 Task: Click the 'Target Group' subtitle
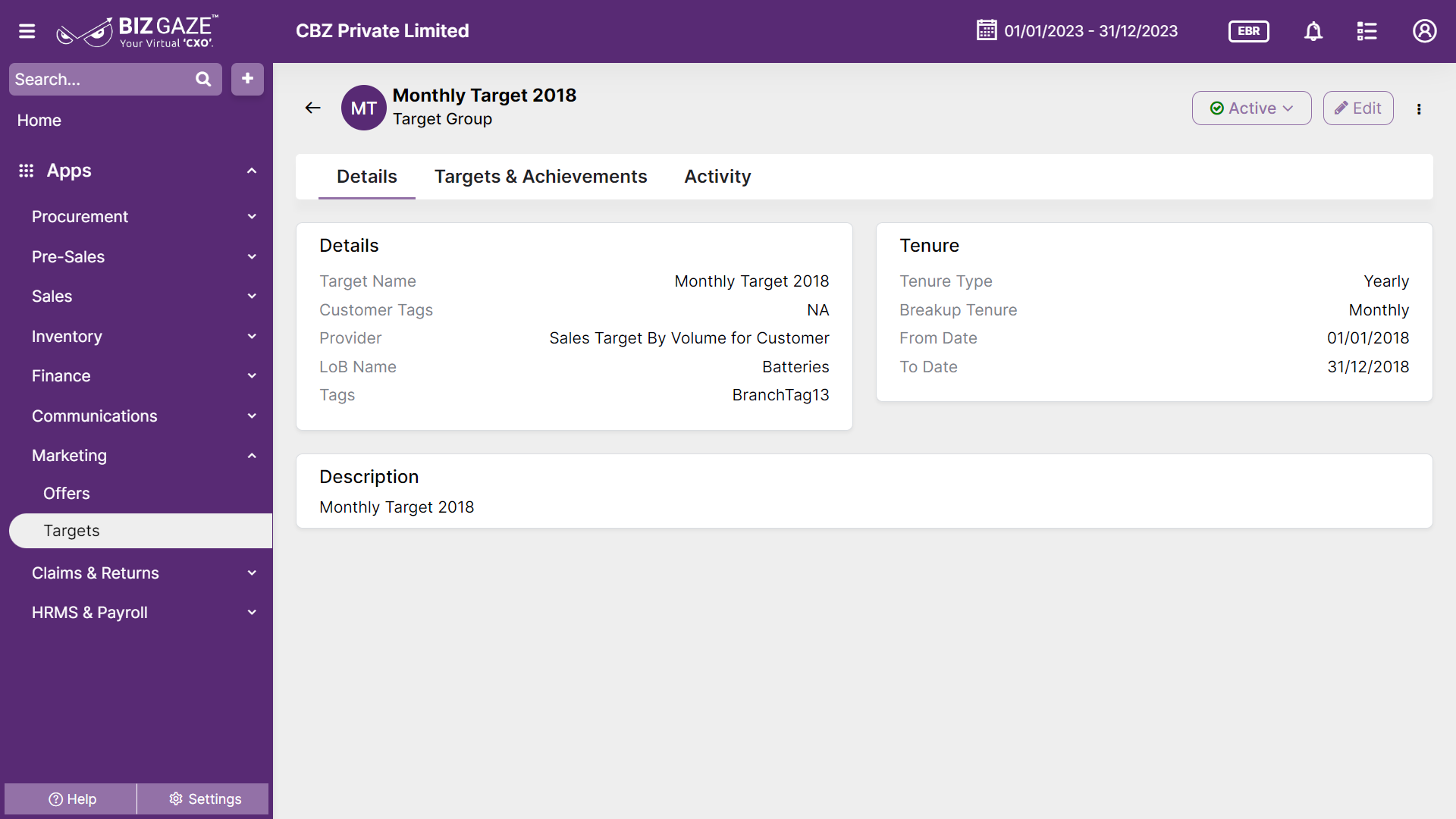tap(442, 119)
